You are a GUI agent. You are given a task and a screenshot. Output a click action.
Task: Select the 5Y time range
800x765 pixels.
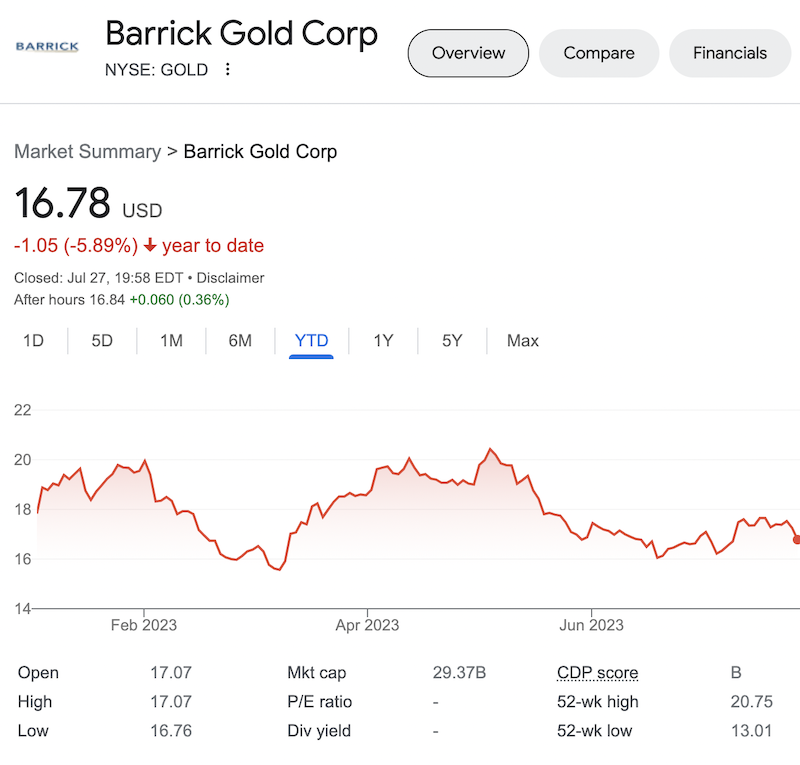click(x=452, y=340)
